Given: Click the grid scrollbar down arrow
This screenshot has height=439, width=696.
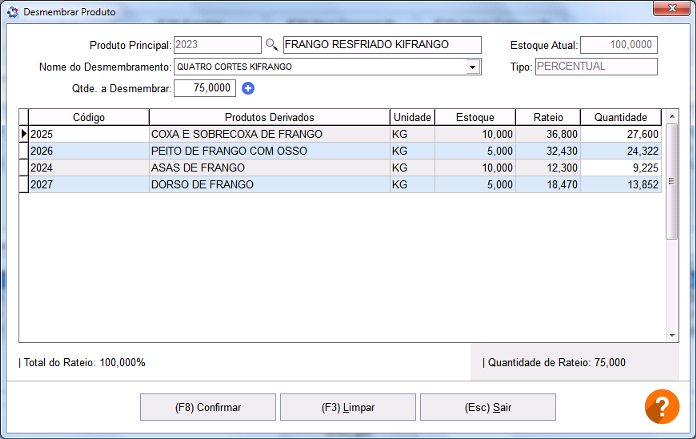Looking at the screenshot, I should [x=672, y=335].
